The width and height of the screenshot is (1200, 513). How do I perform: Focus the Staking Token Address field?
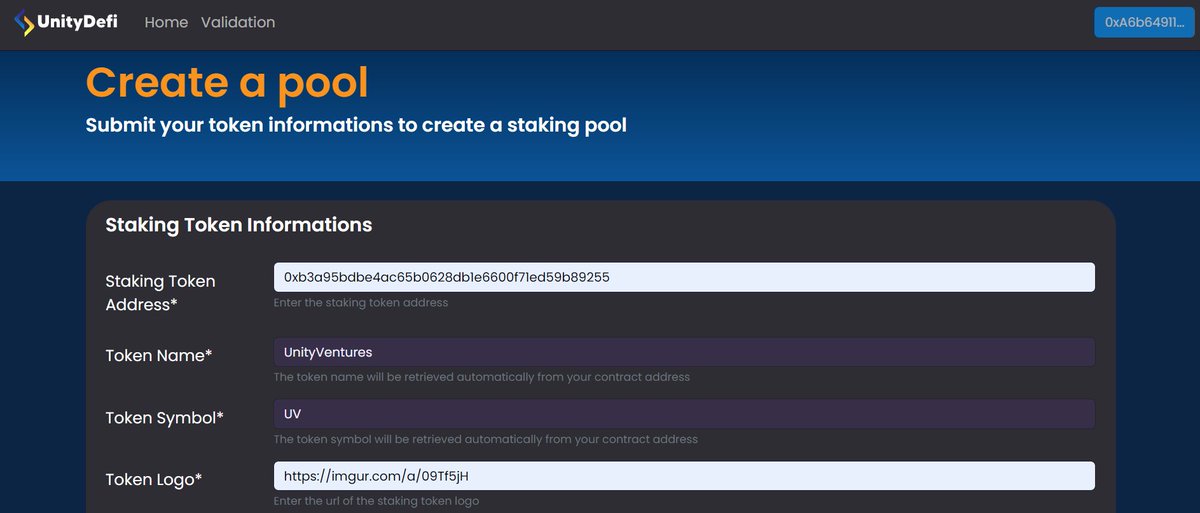point(684,277)
